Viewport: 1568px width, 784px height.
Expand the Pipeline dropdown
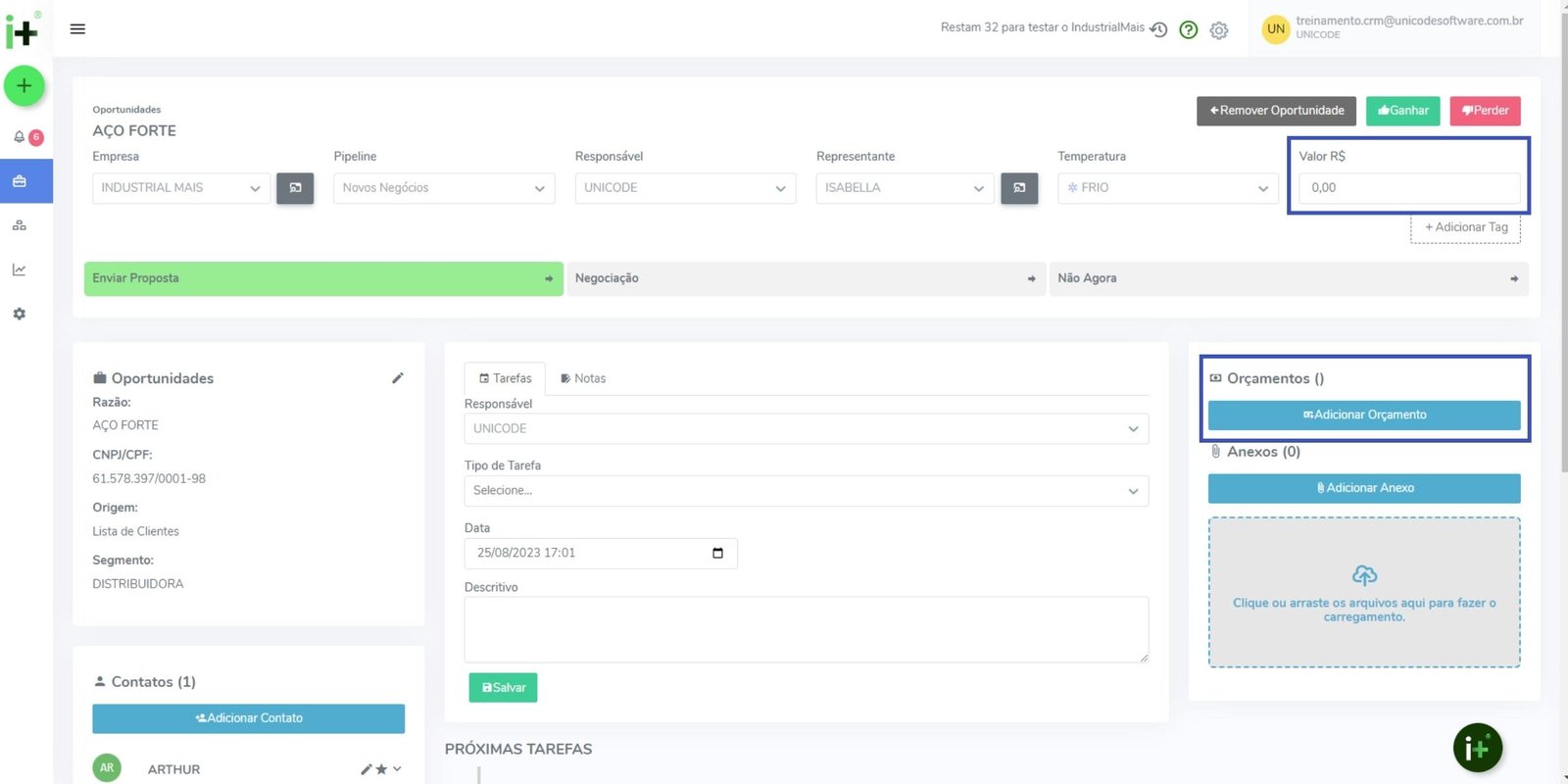[x=444, y=188]
